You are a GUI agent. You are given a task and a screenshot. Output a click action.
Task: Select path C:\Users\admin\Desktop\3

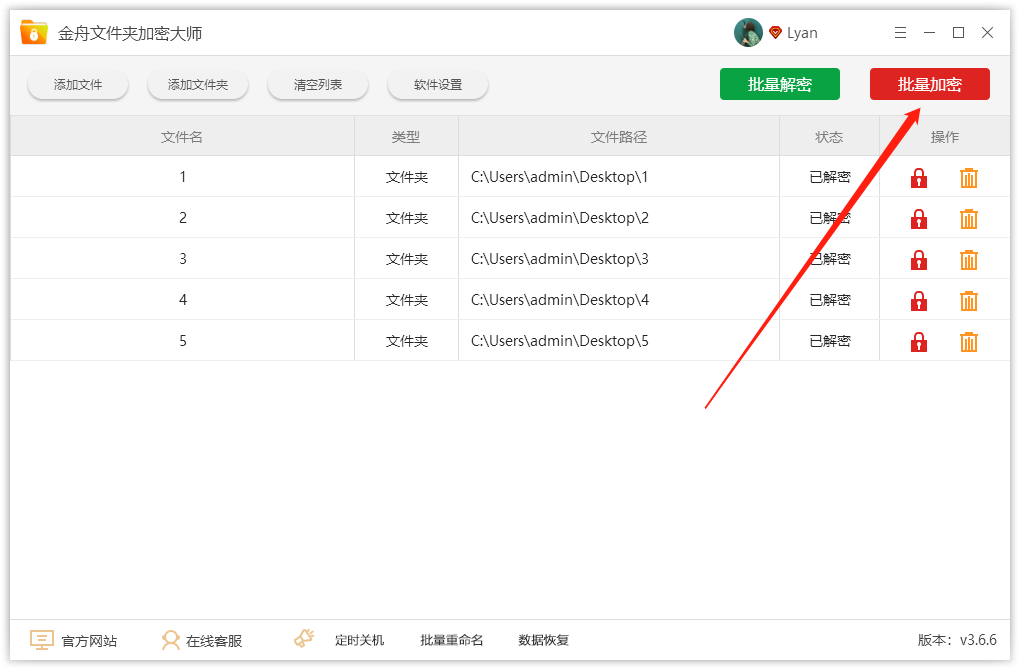point(559,259)
